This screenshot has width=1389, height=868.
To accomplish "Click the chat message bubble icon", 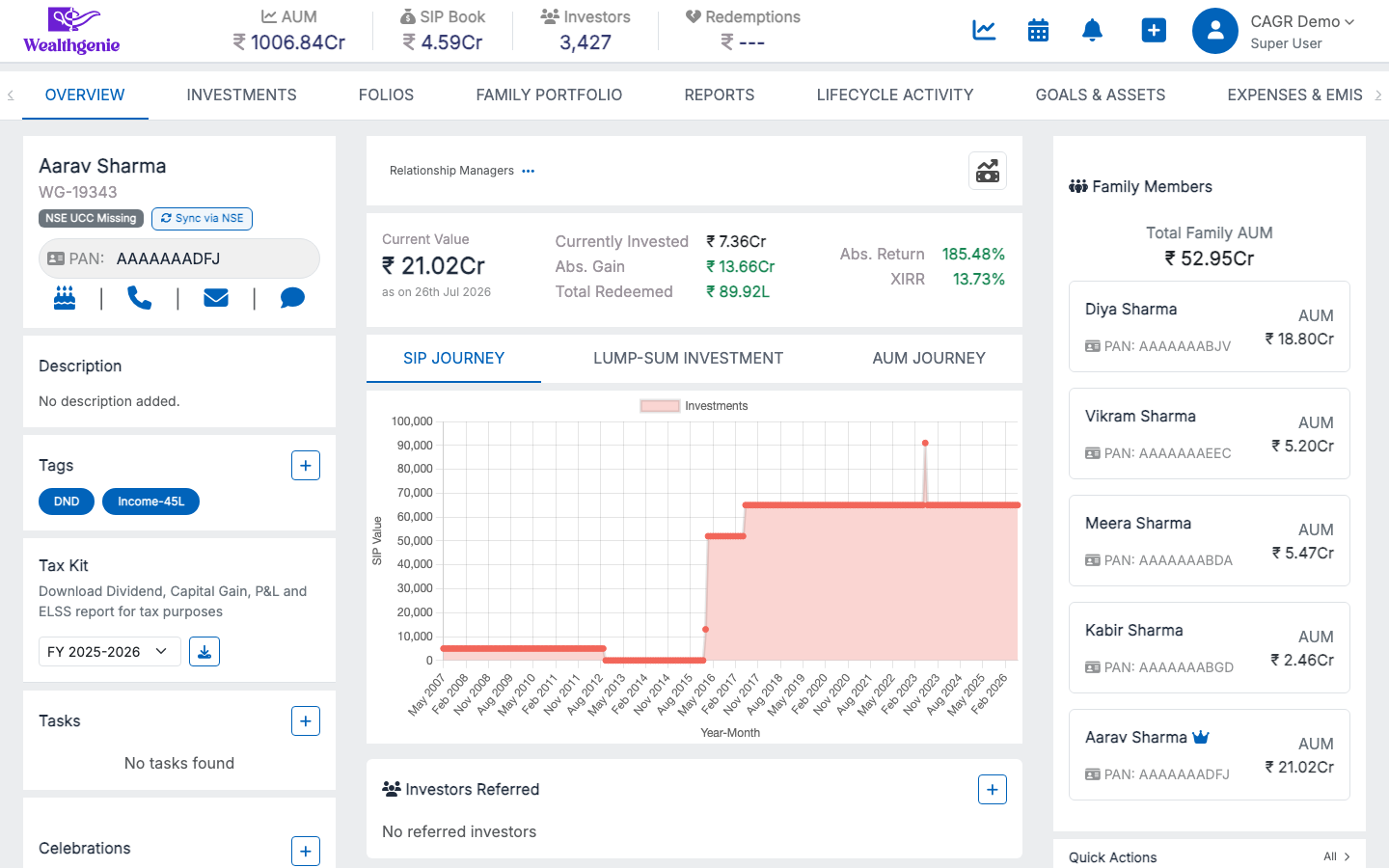I will 292,298.
